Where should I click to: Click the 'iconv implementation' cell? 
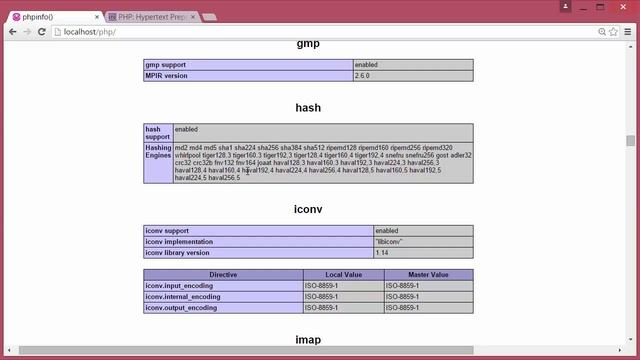coord(258,242)
